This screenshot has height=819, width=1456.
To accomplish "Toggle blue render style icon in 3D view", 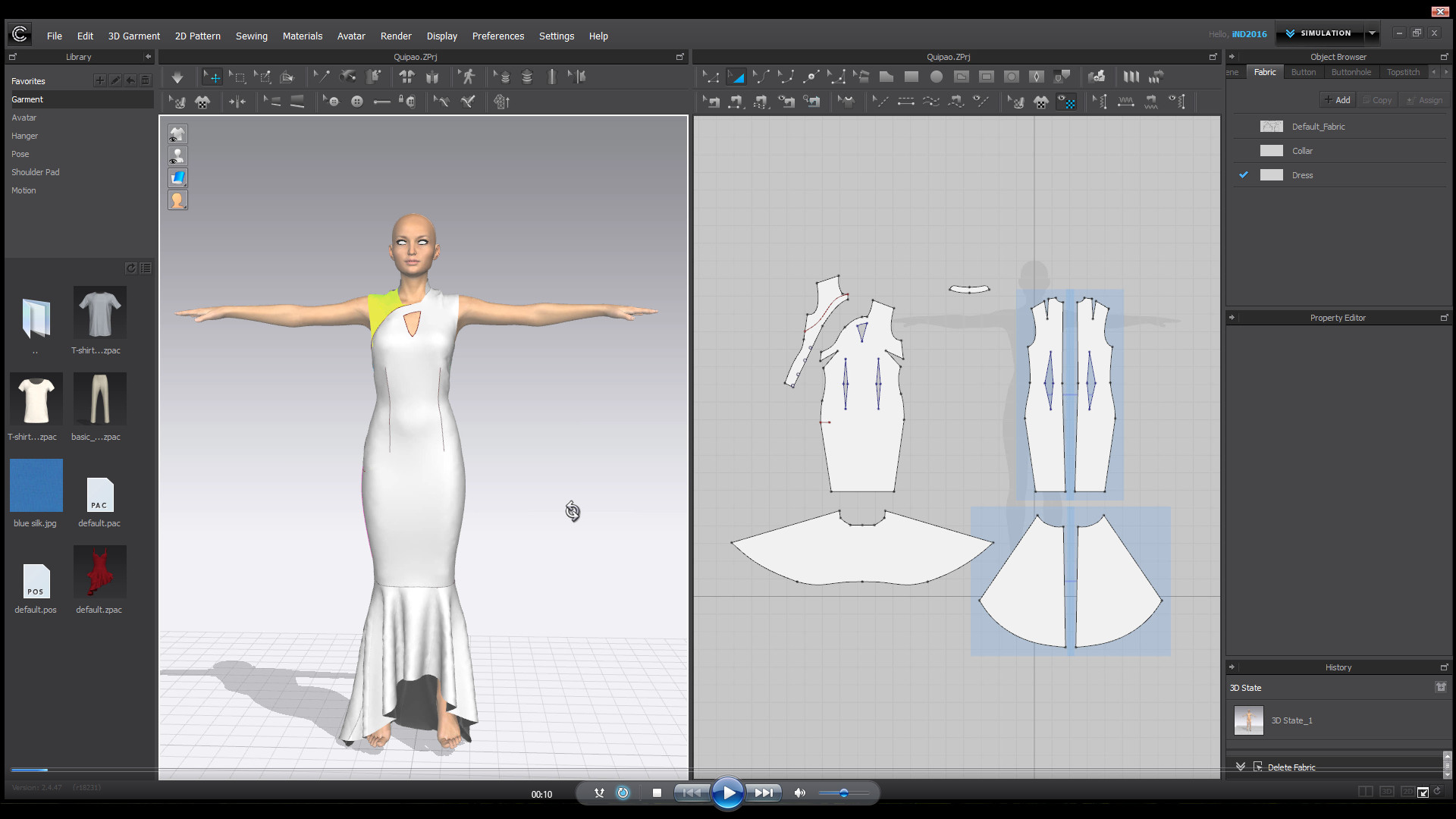I will tap(177, 178).
